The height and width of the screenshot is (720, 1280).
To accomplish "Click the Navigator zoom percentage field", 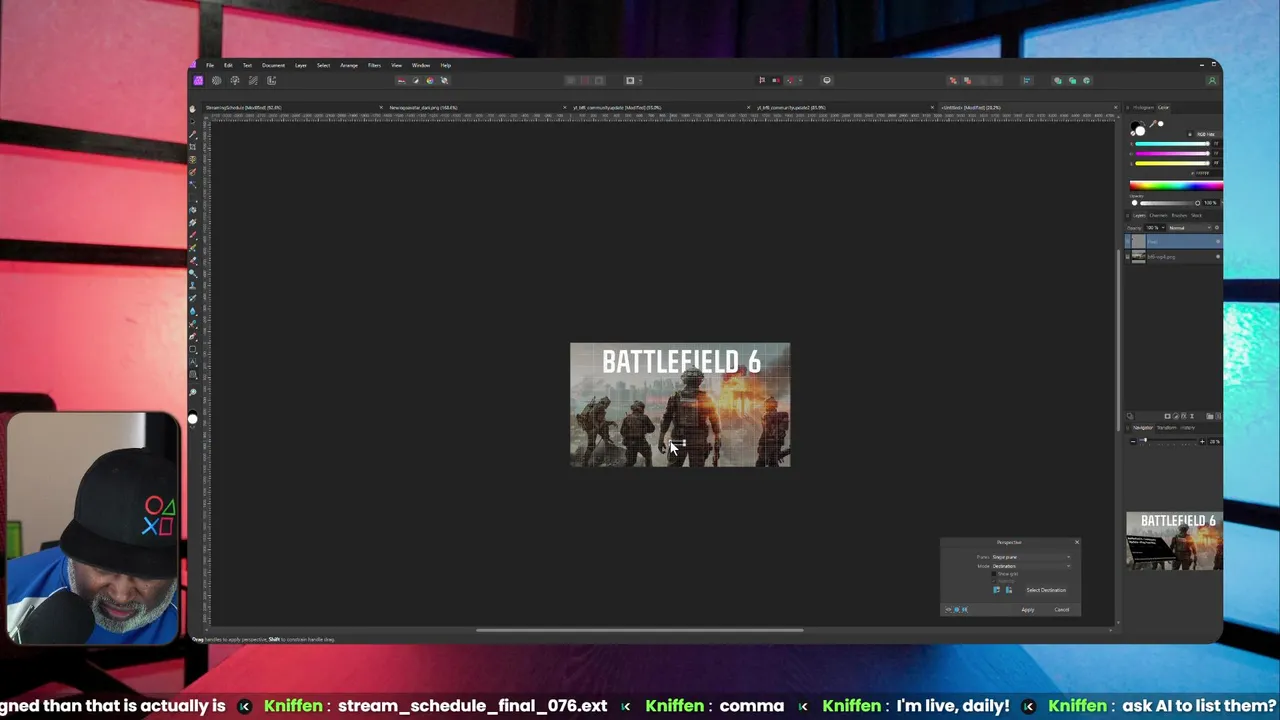I will click(x=1215, y=441).
